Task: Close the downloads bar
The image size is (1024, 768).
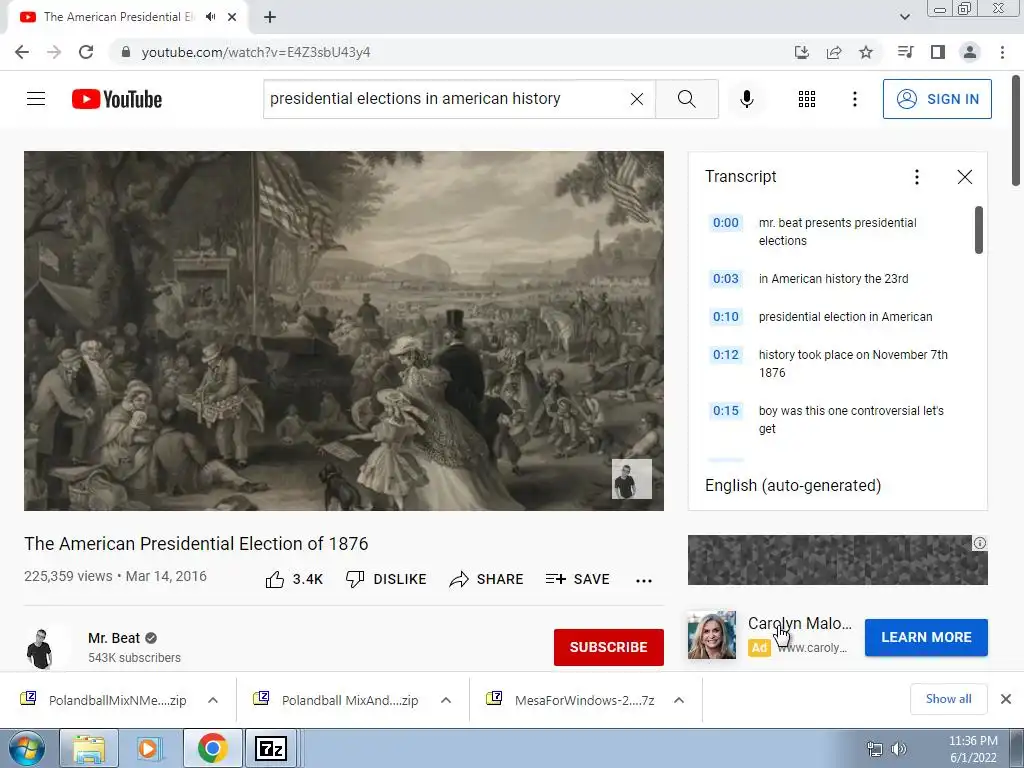Action: (1006, 699)
